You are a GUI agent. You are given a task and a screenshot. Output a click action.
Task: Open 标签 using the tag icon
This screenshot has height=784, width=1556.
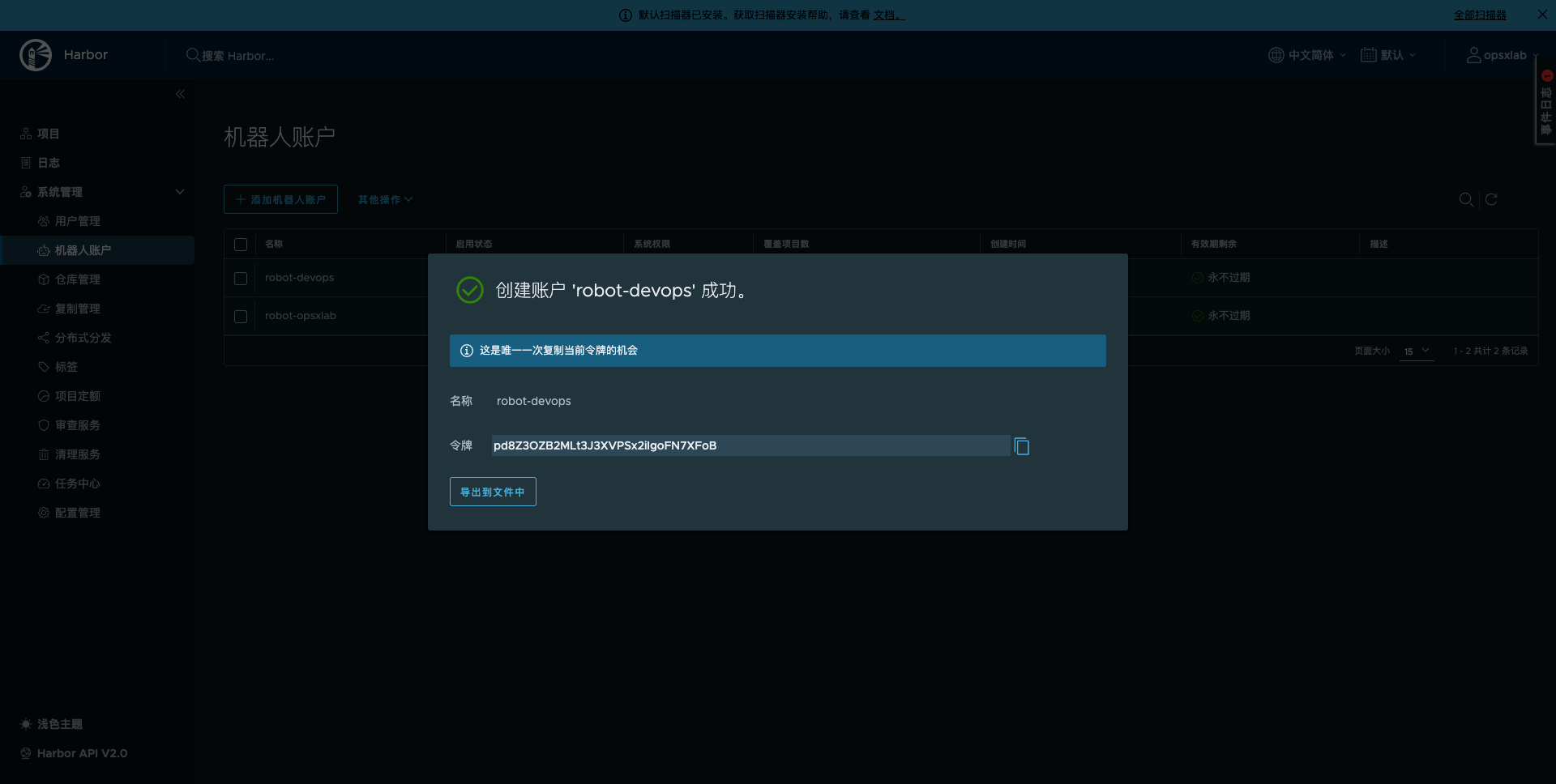[44, 366]
